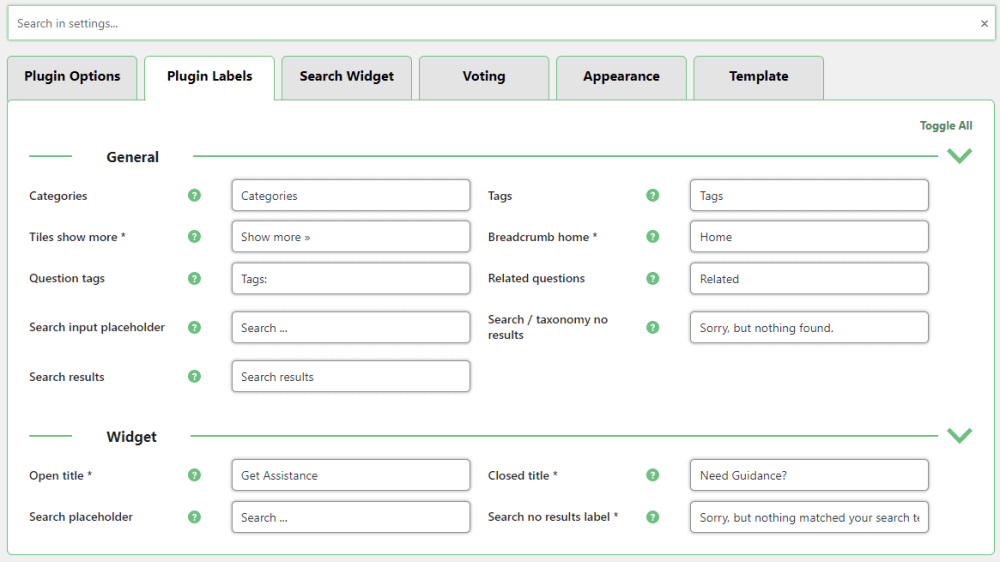1000x562 pixels.
Task: Click help icon beside Tiles show more
Action: coord(194,237)
